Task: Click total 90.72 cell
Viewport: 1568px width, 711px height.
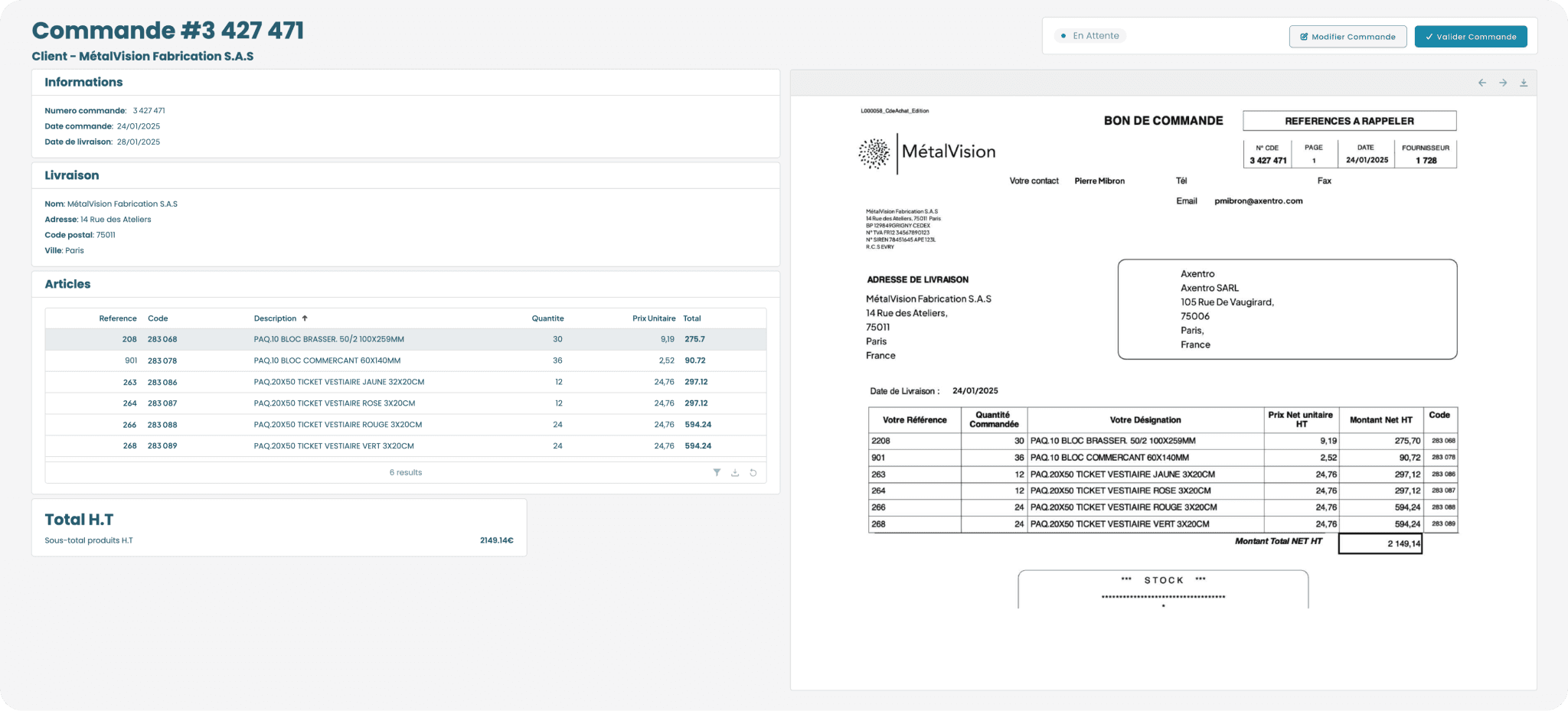Action: click(x=695, y=360)
